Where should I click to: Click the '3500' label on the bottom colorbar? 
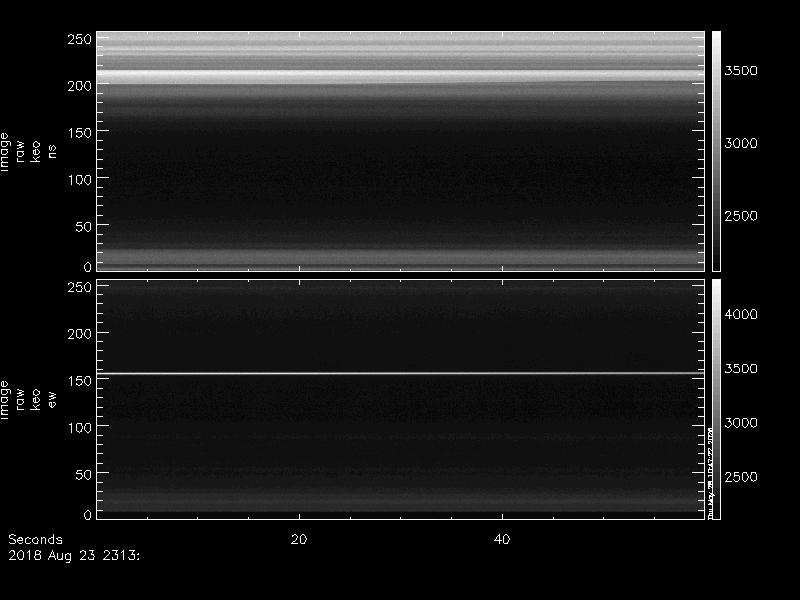tap(741, 368)
